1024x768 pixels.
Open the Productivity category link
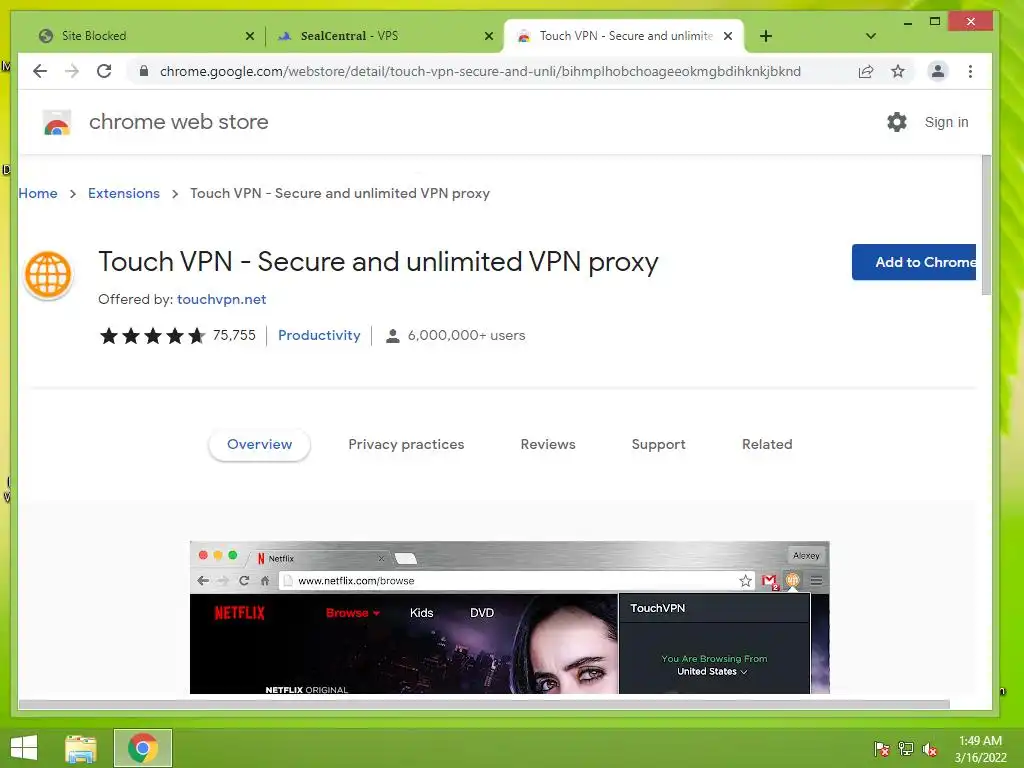coord(319,335)
